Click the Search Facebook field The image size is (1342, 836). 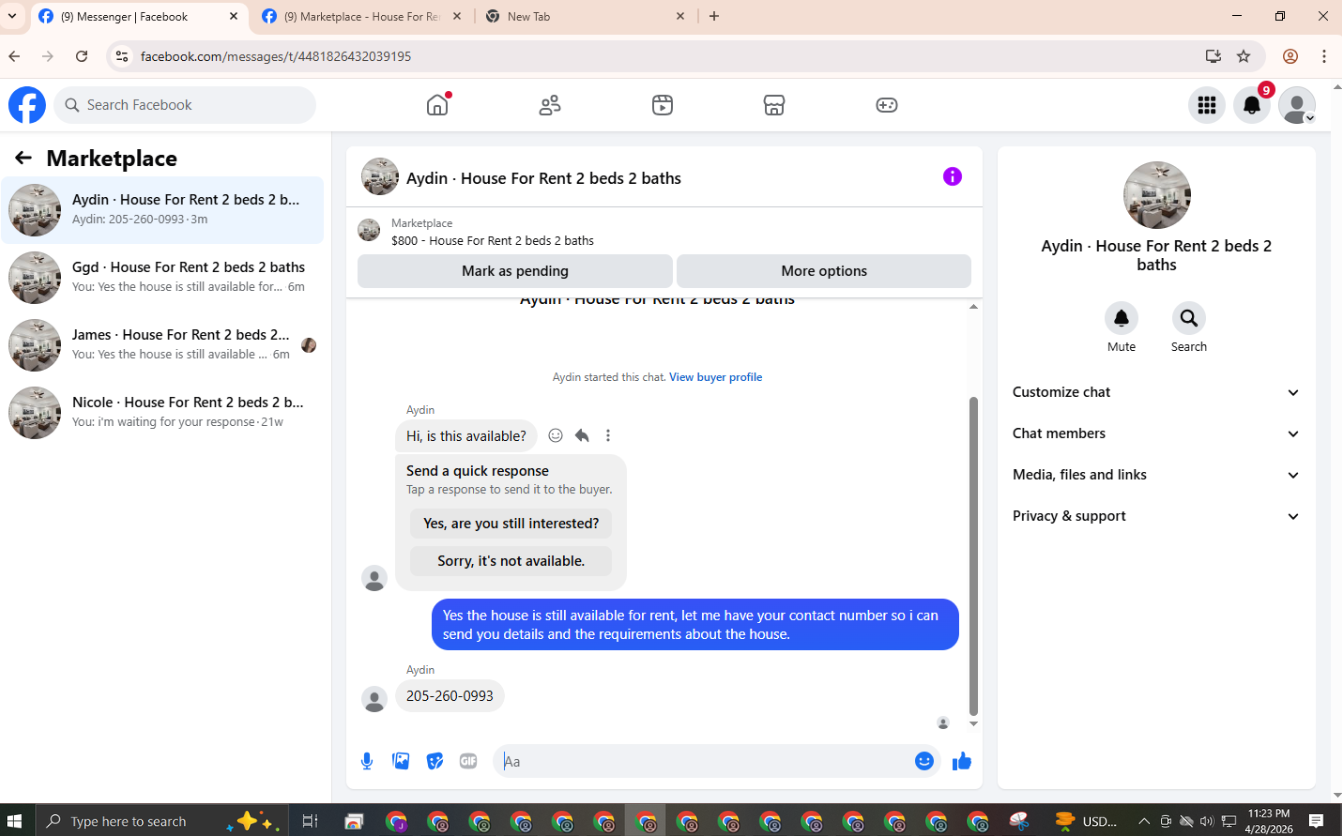point(185,105)
